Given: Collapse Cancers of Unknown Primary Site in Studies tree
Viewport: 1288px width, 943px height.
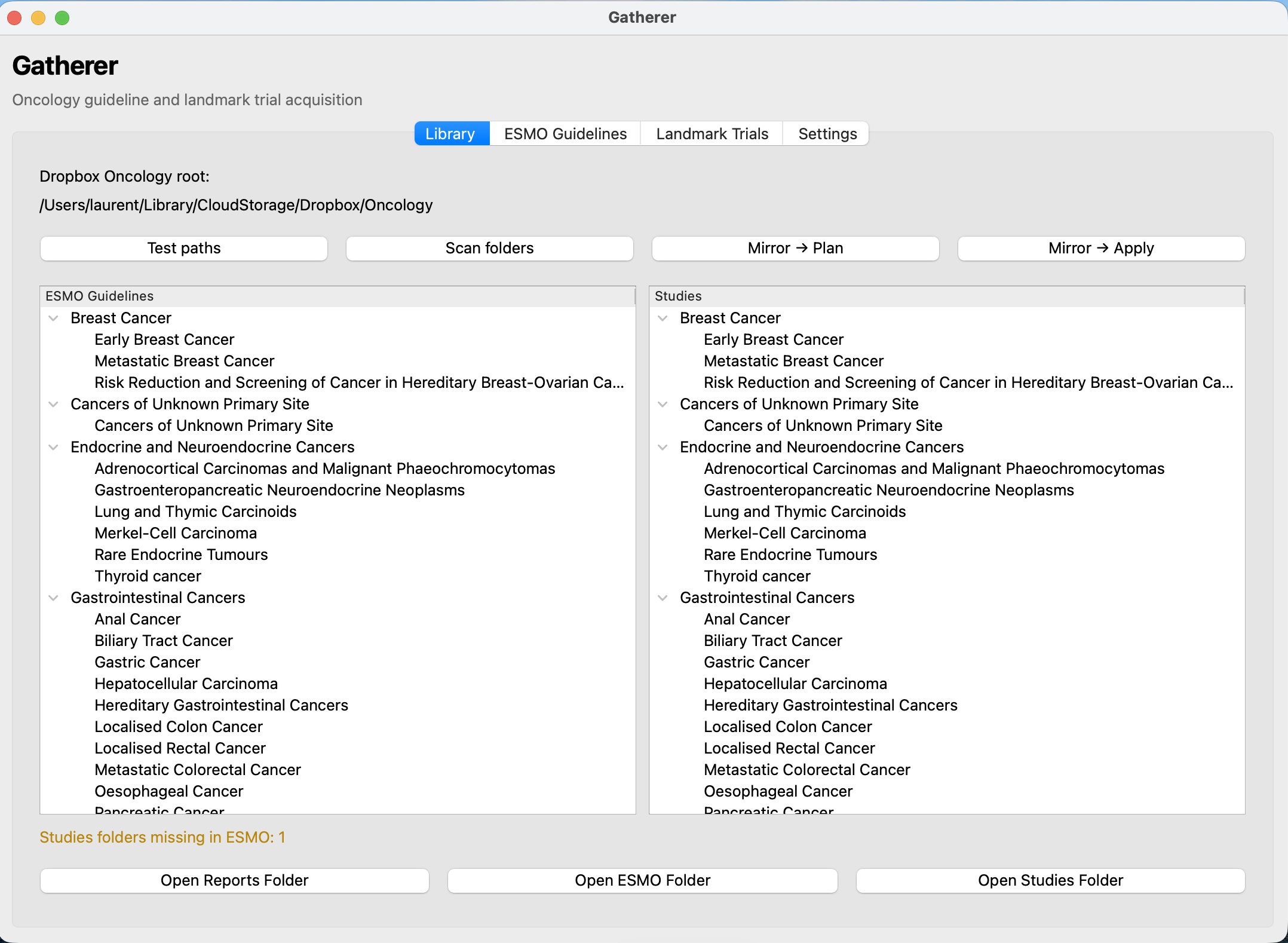Looking at the screenshot, I should pyautogui.click(x=663, y=404).
